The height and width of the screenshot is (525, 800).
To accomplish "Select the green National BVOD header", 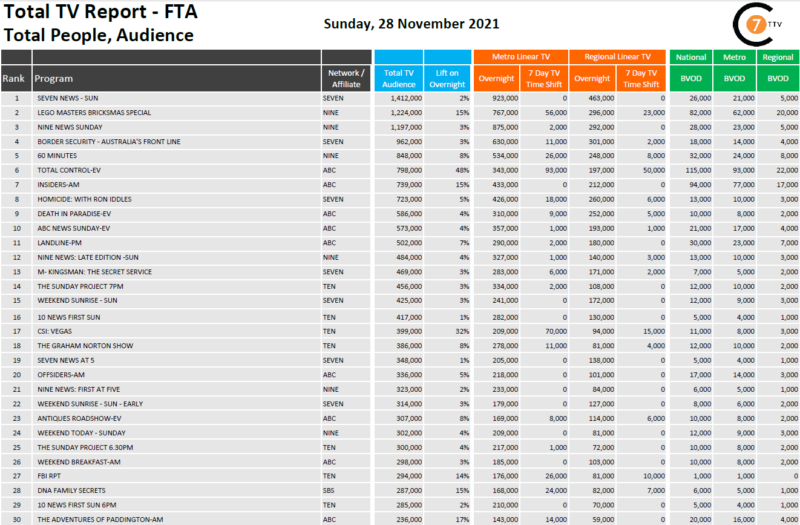I will point(691,66).
